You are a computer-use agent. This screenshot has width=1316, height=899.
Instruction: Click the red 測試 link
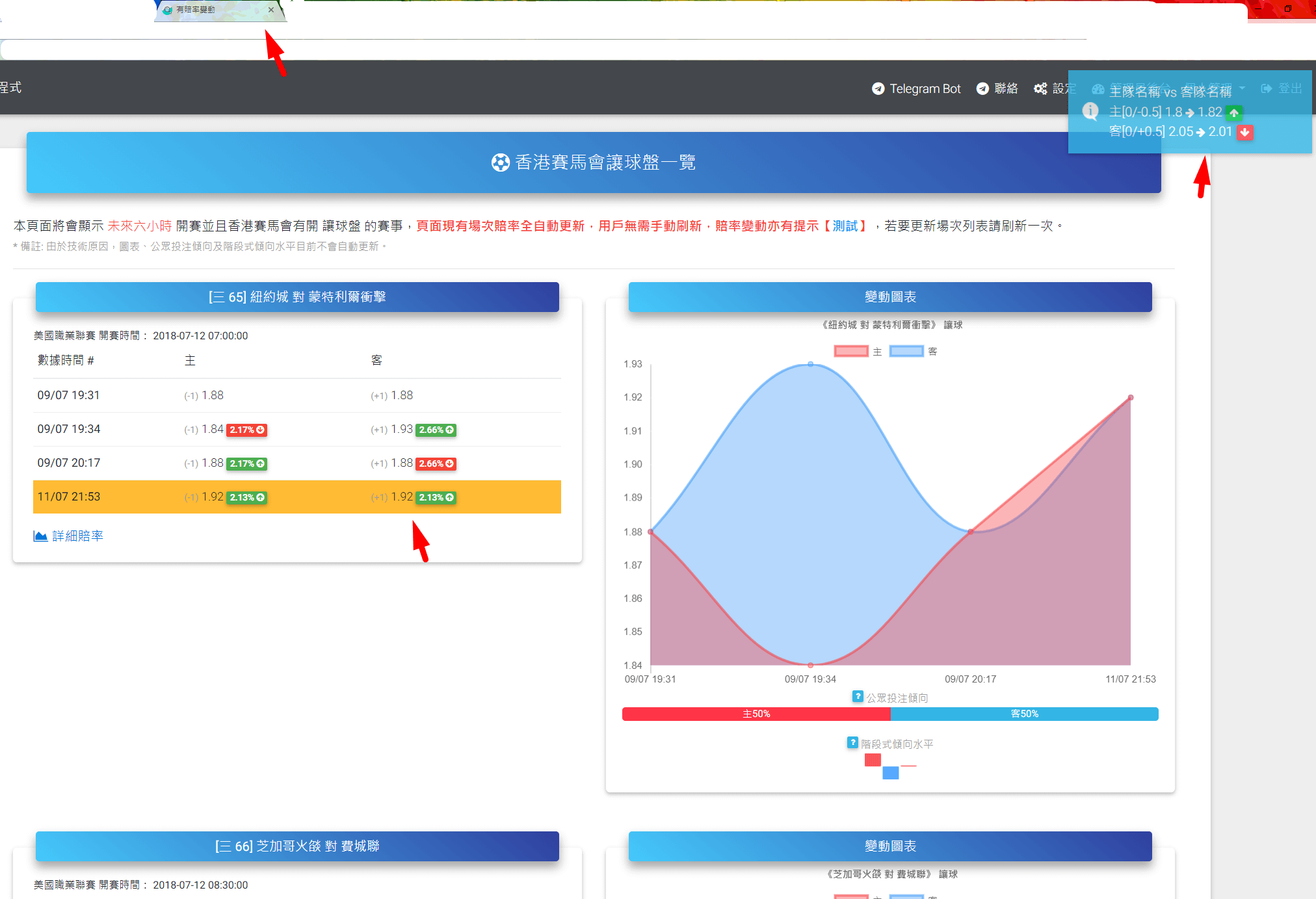coord(846,226)
